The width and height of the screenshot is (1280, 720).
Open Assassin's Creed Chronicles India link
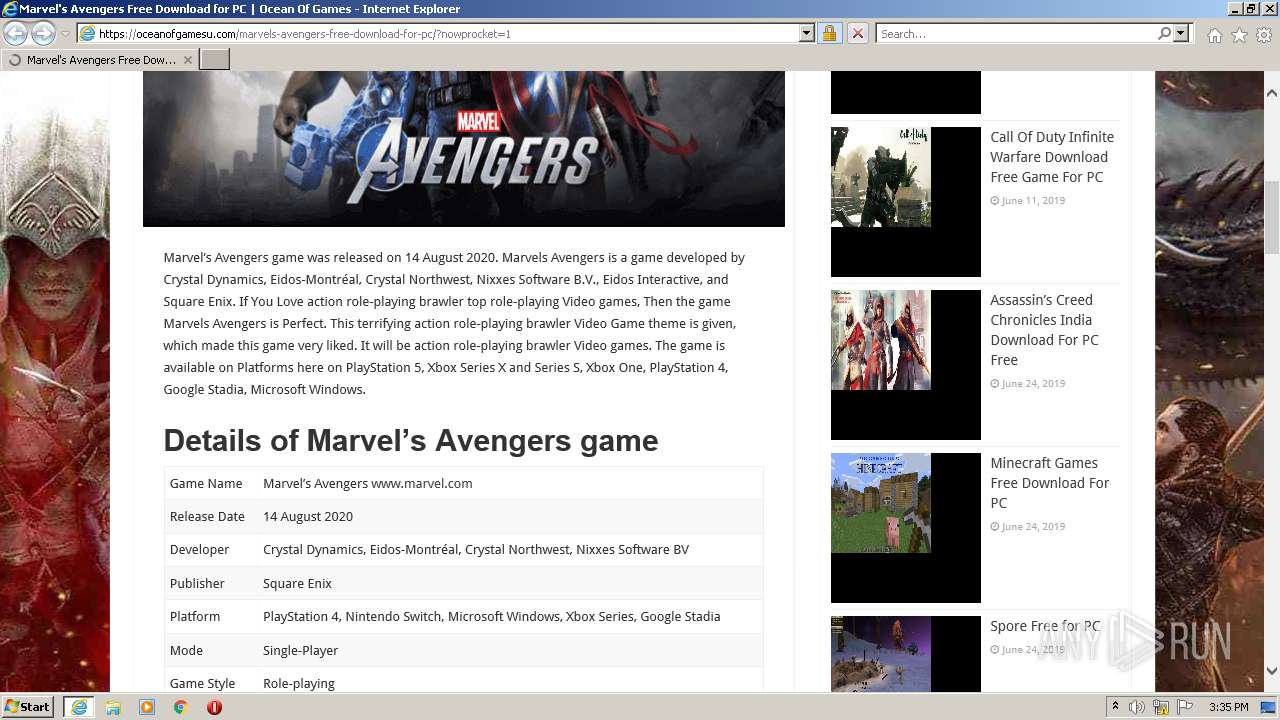(1044, 330)
